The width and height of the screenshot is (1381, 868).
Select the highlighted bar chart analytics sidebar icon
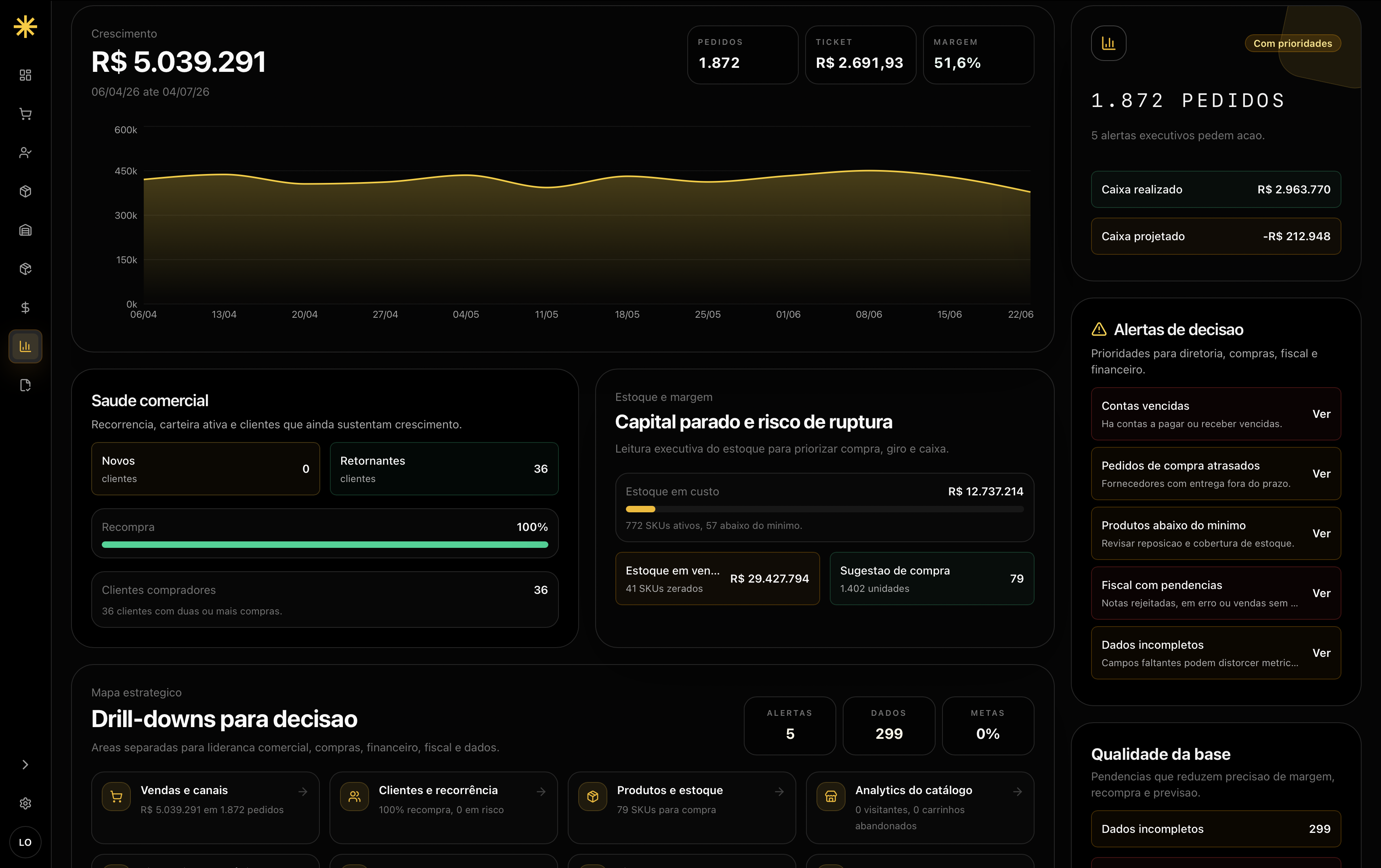click(25, 346)
